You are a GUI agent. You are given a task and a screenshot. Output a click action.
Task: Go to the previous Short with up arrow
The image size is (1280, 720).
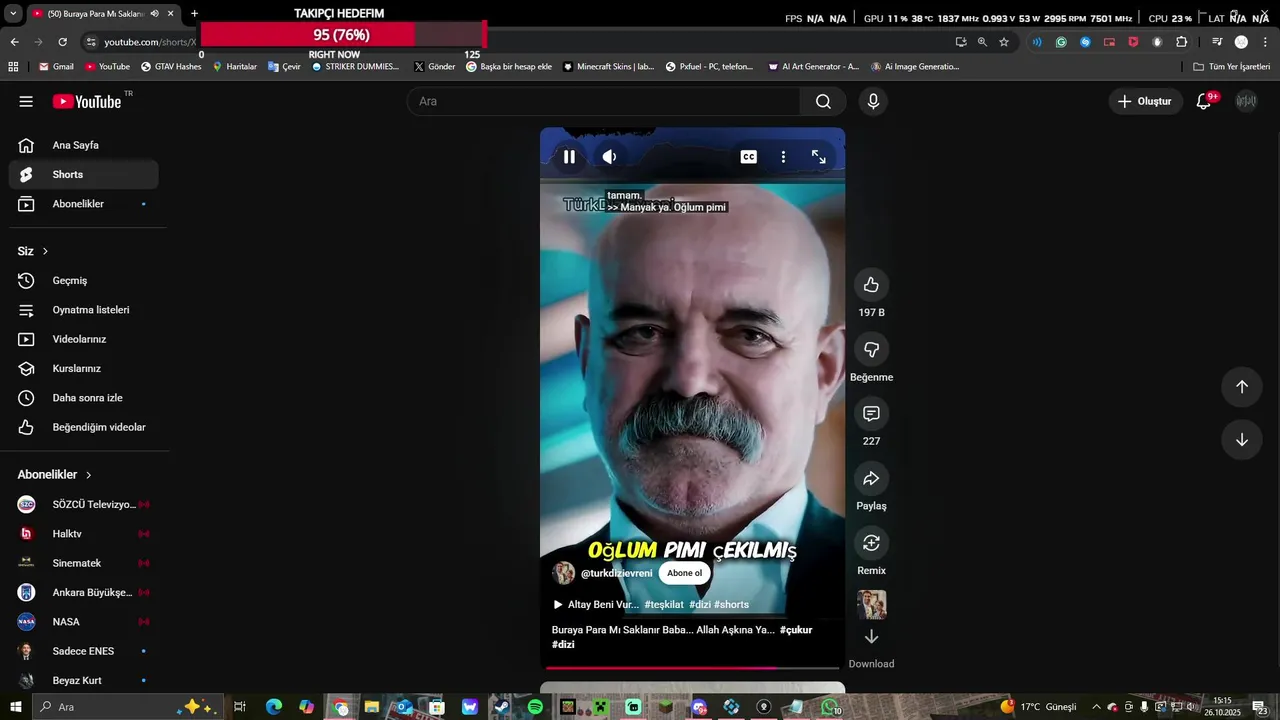[1241, 387]
